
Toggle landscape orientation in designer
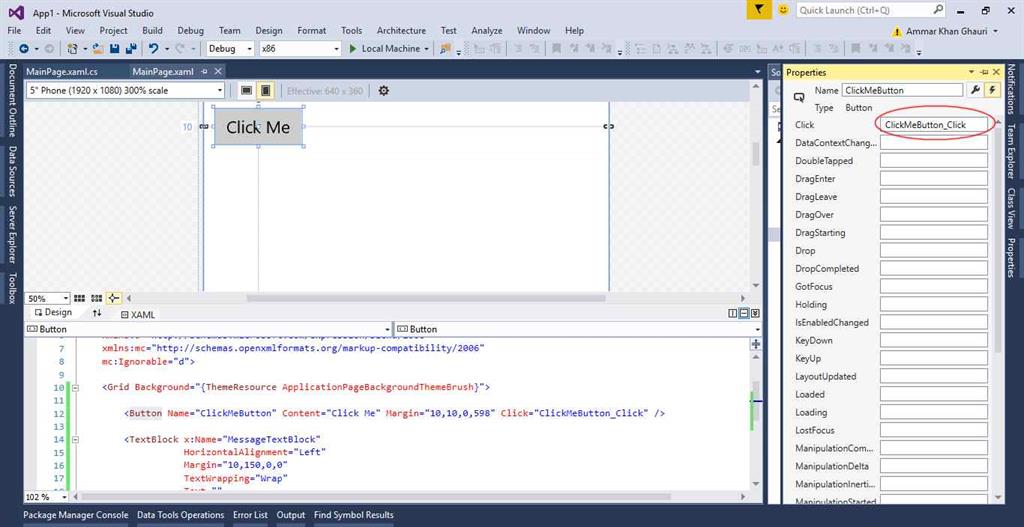(246, 90)
